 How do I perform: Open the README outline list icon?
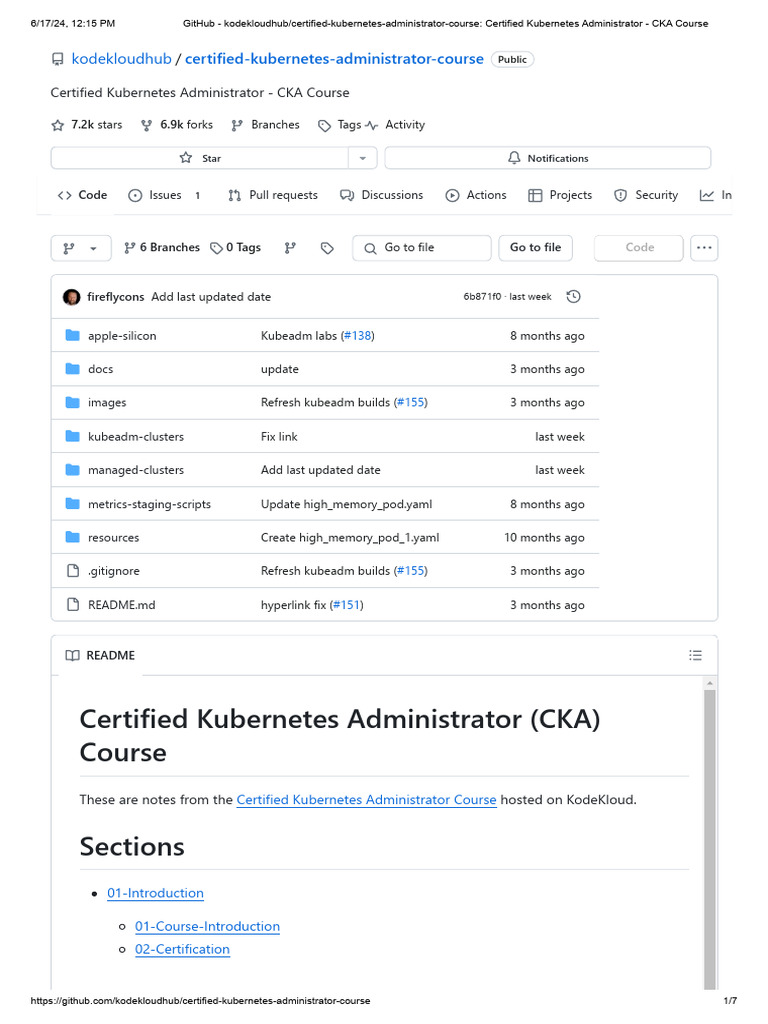pyautogui.click(x=696, y=655)
